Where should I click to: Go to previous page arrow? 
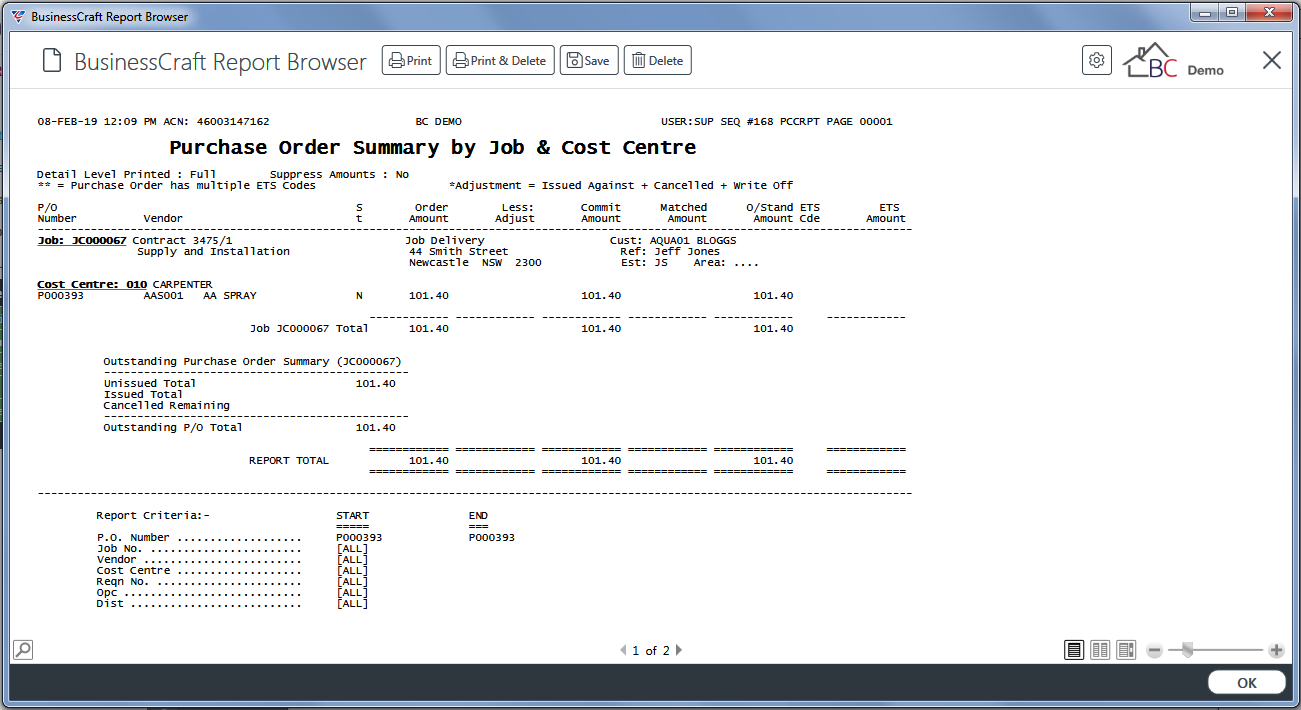[x=622, y=650]
